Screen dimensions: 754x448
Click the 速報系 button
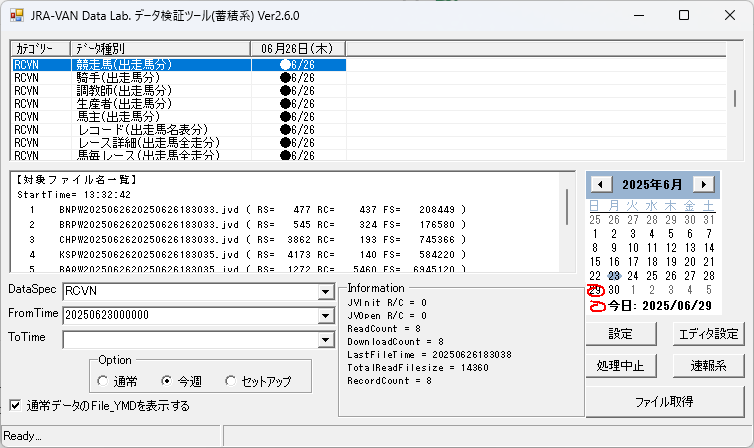[708, 366]
